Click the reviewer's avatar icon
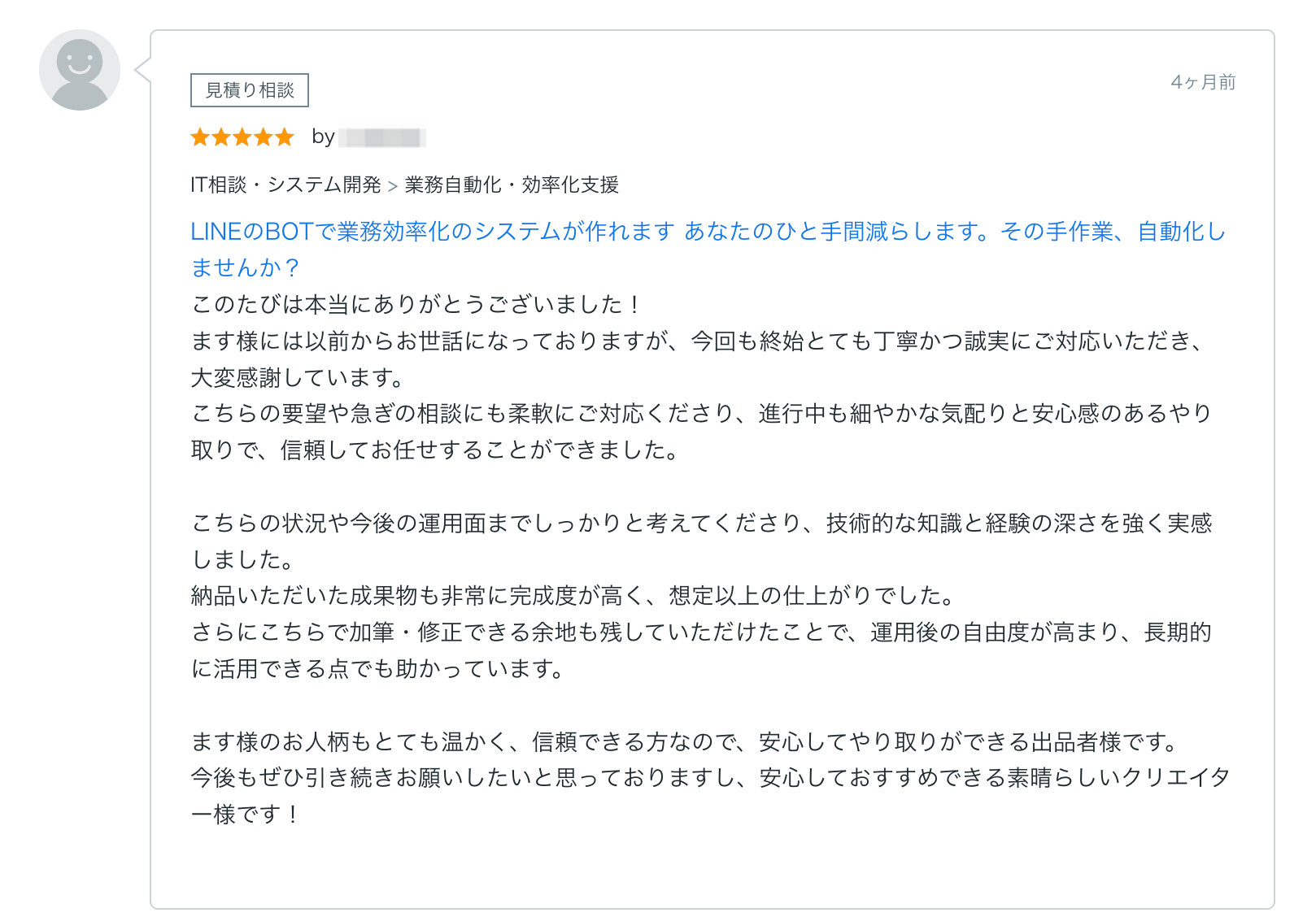 pos(80,68)
